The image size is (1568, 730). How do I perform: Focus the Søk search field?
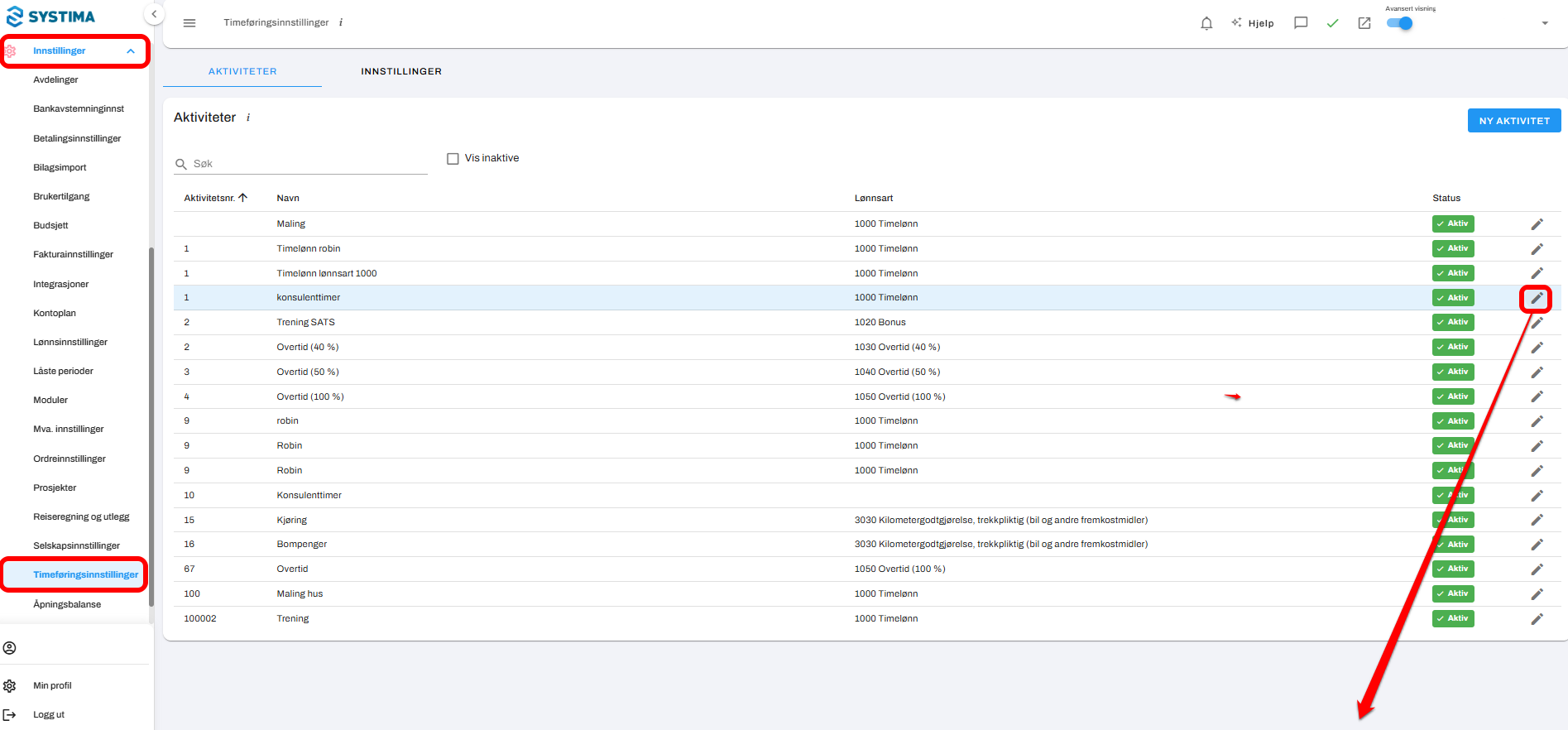(x=301, y=164)
